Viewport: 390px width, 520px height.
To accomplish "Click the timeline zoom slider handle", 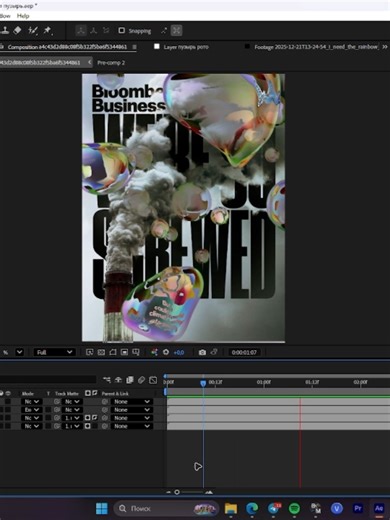I will (x=177, y=492).
